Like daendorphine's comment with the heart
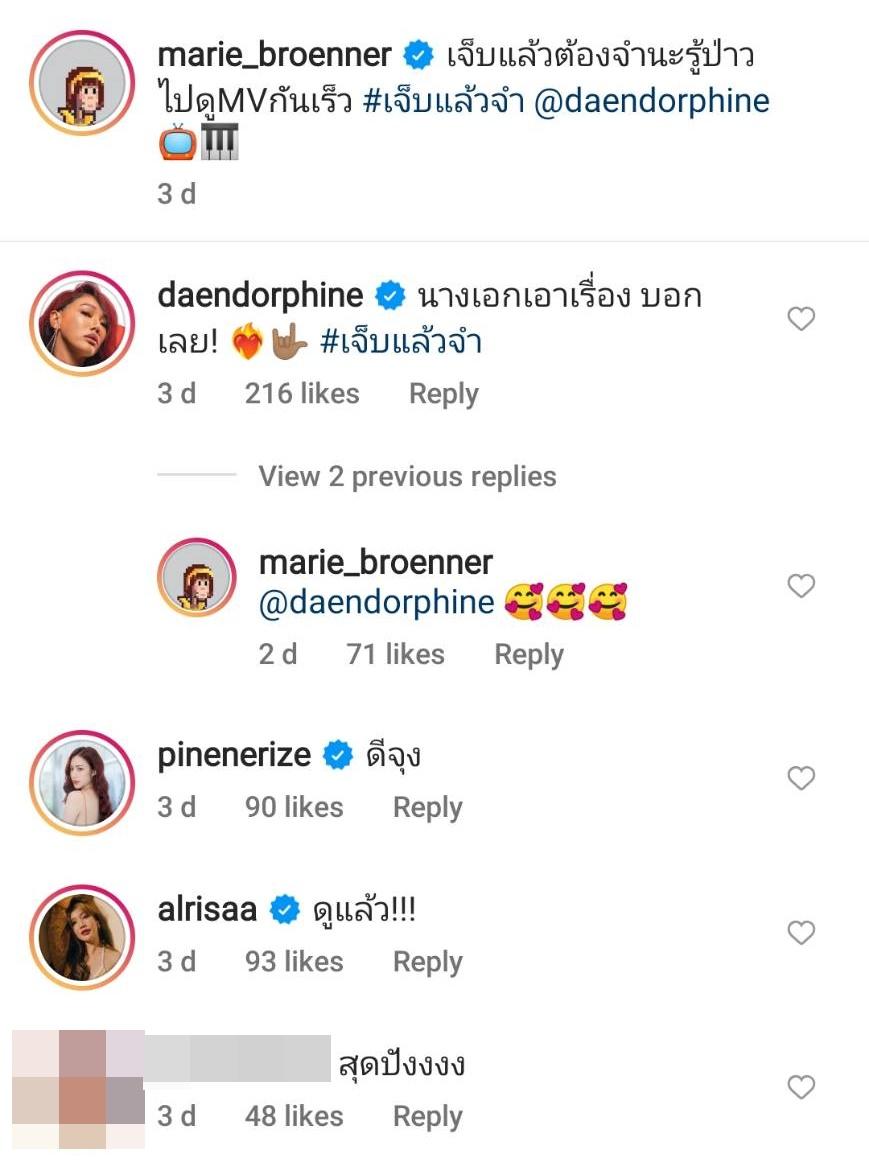This screenshot has width=869, height=1166. (801, 319)
